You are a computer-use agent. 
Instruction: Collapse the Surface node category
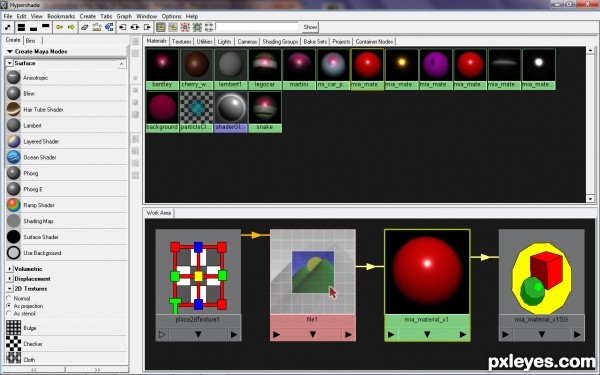point(9,63)
